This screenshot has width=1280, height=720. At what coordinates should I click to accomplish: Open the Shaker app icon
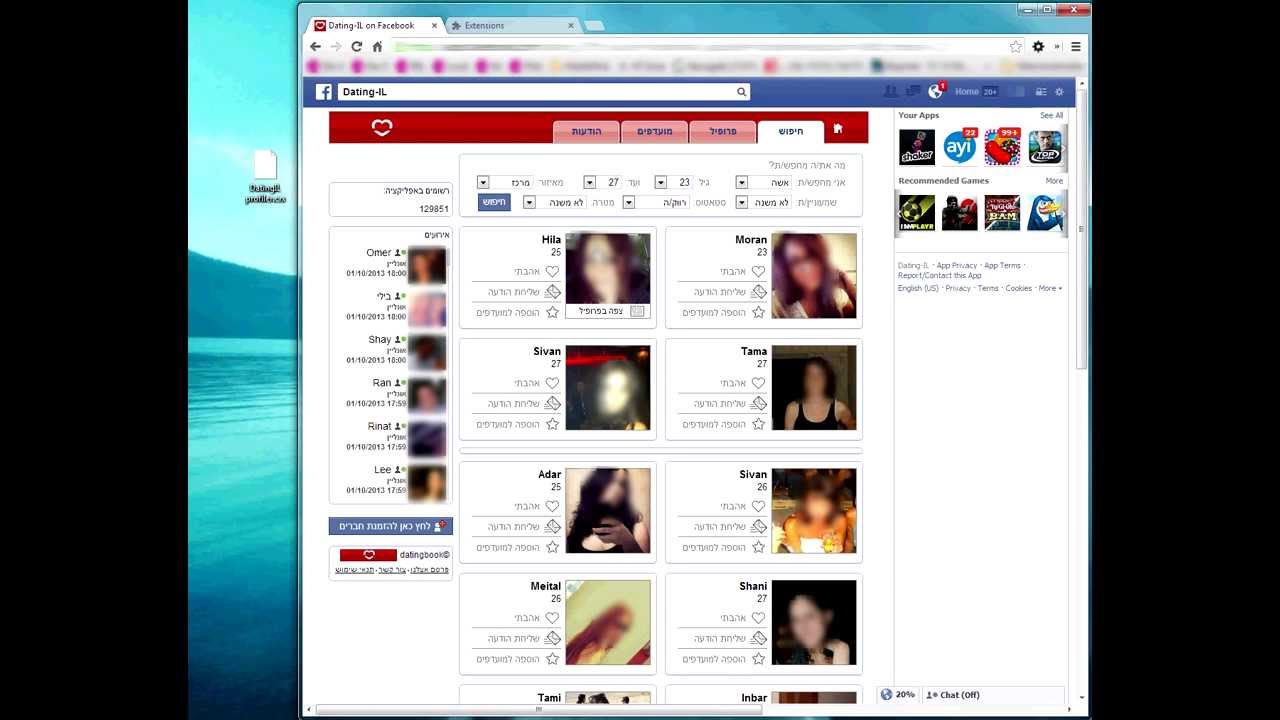(916, 147)
